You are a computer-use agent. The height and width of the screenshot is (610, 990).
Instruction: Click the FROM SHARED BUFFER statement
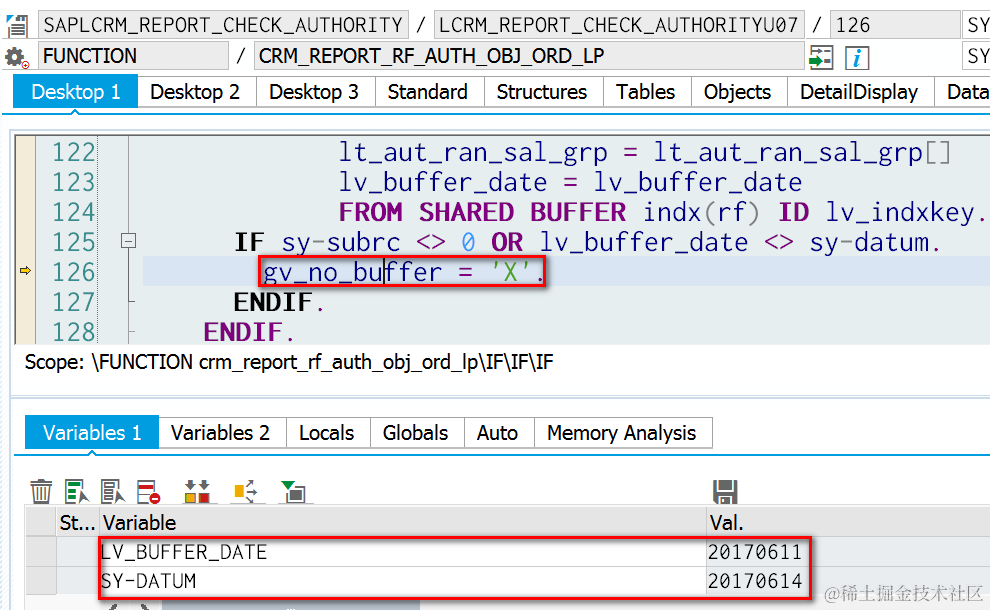click(x=662, y=212)
